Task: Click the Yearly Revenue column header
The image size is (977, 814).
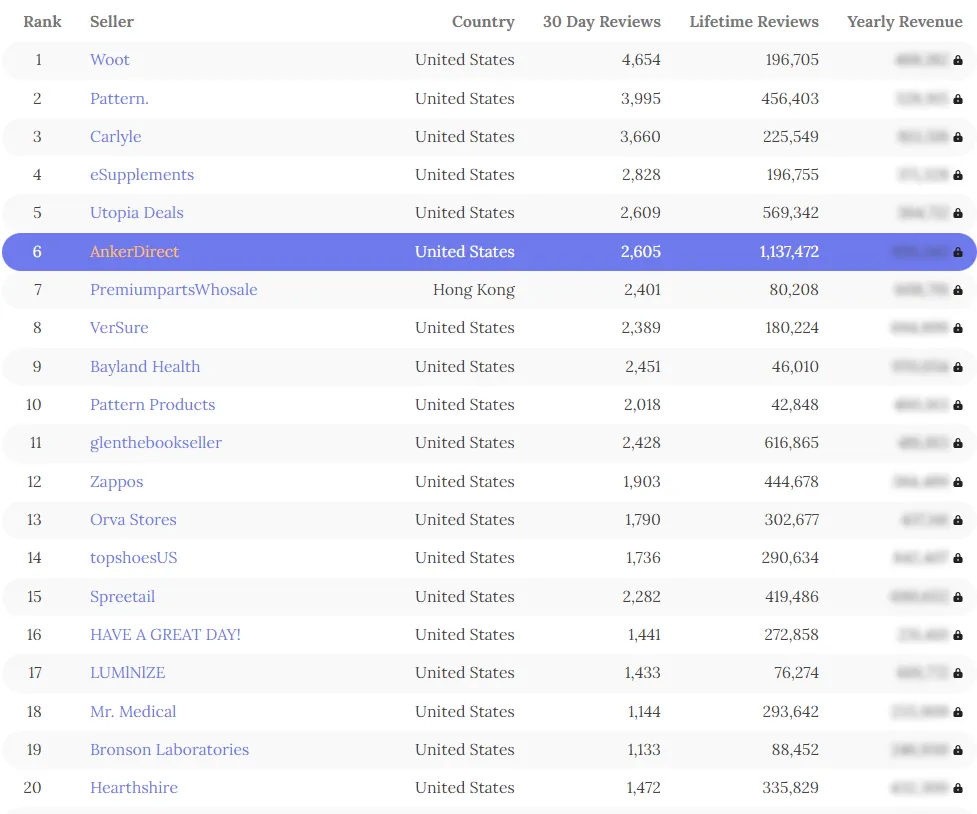Action: (905, 22)
